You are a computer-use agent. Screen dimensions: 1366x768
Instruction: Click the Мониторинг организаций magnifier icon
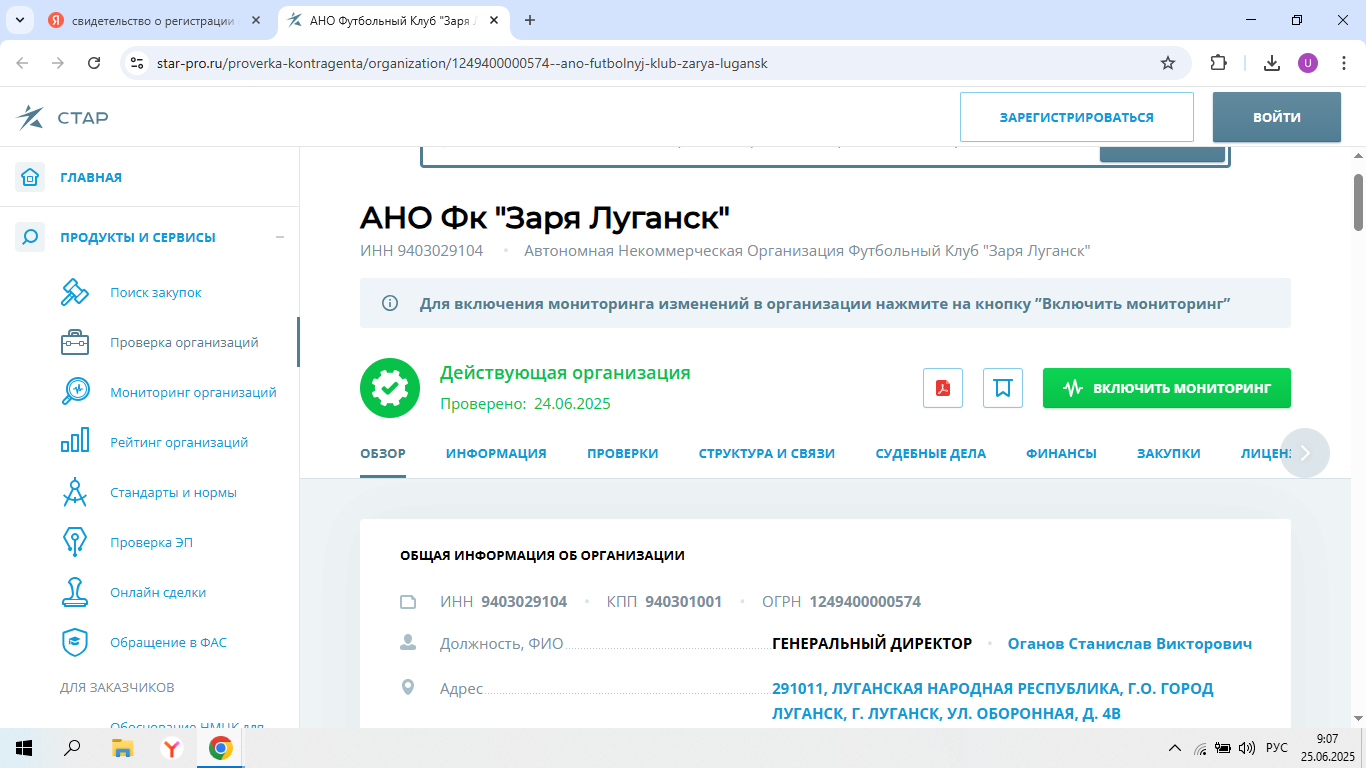click(76, 392)
